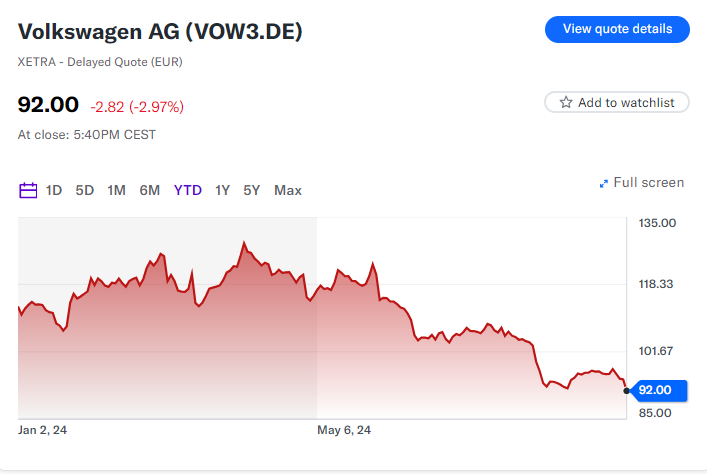This screenshot has width=707, height=474.
Task: Click the calendar date range icon
Action: [28, 190]
